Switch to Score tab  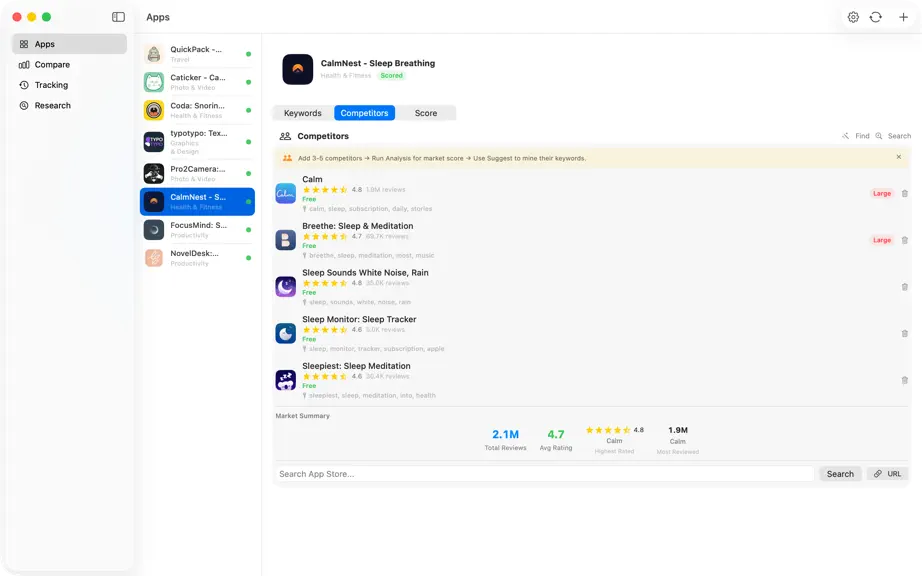coord(426,113)
